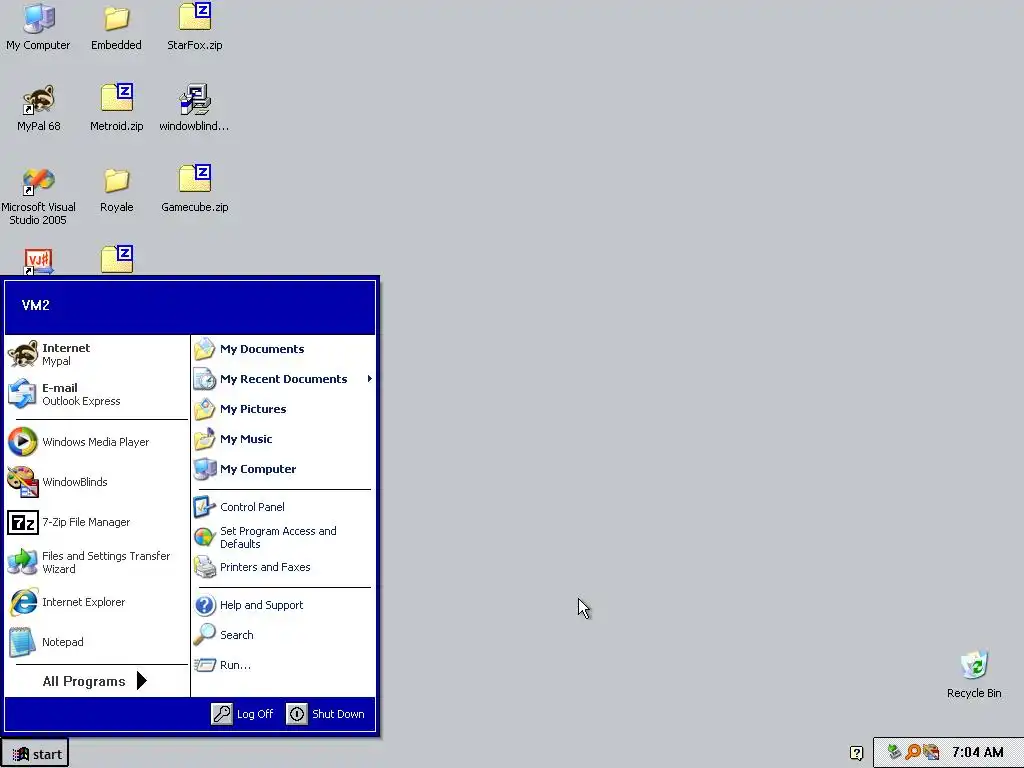
Task: Start Files and Settings Transfer Wizard
Action: click(x=97, y=562)
